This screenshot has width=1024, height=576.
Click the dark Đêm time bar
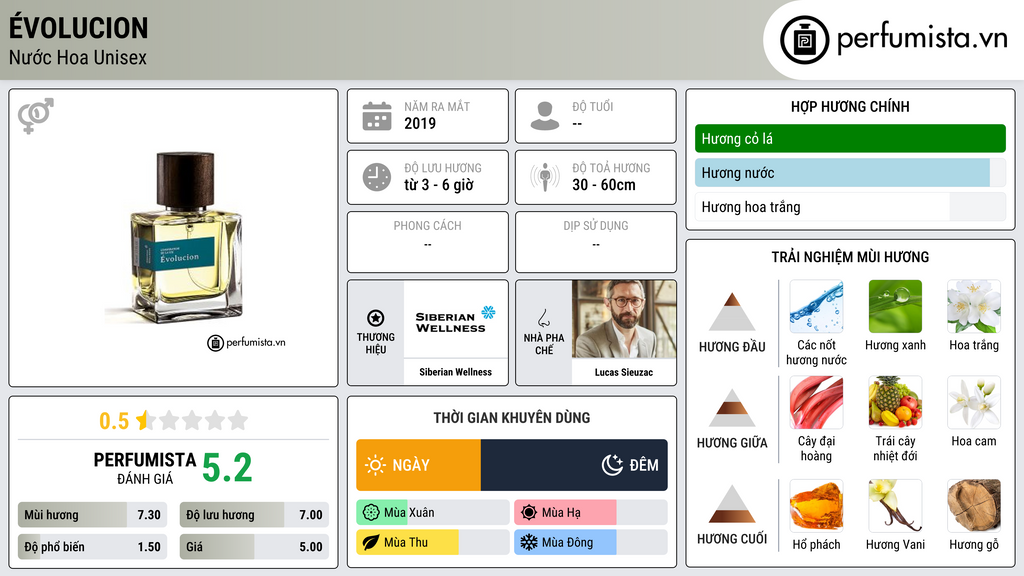tap(574, 465)
